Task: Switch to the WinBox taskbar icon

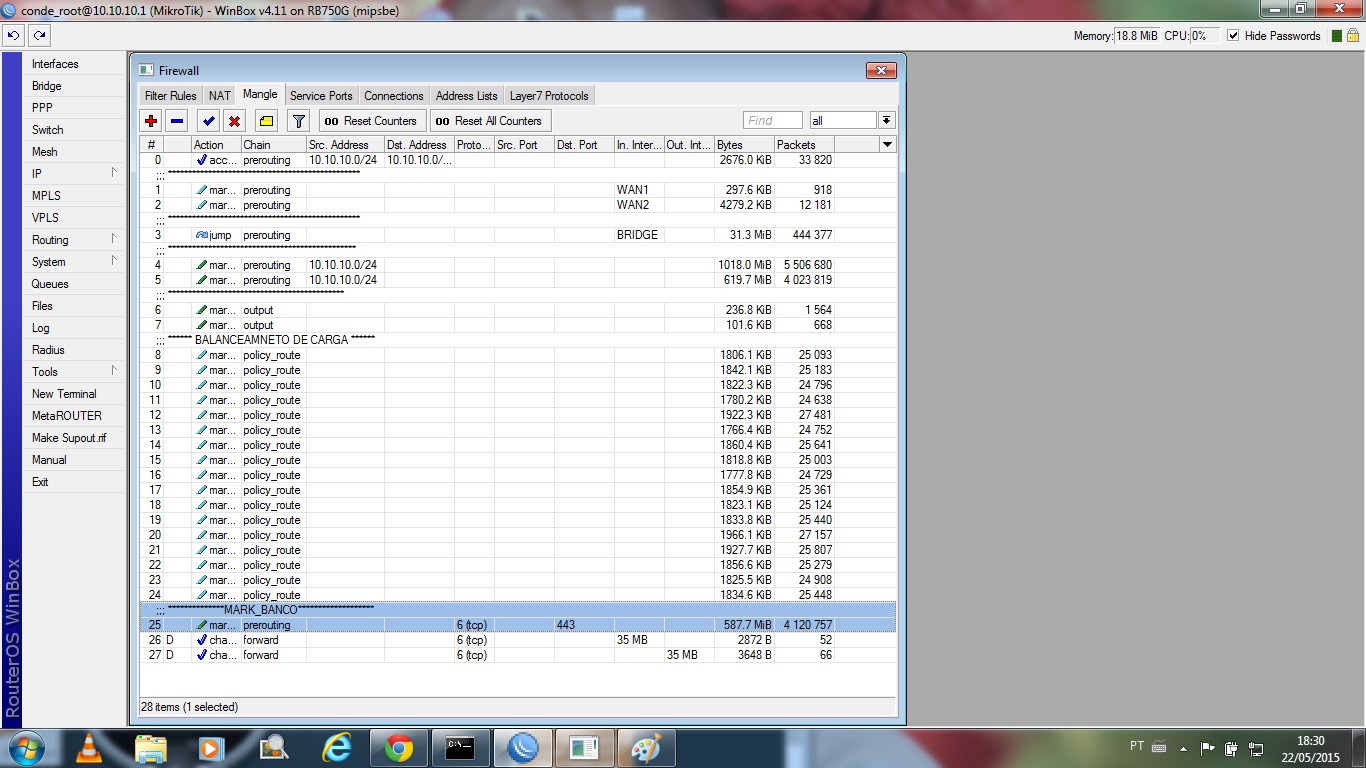Action: (x=522, y=747)
